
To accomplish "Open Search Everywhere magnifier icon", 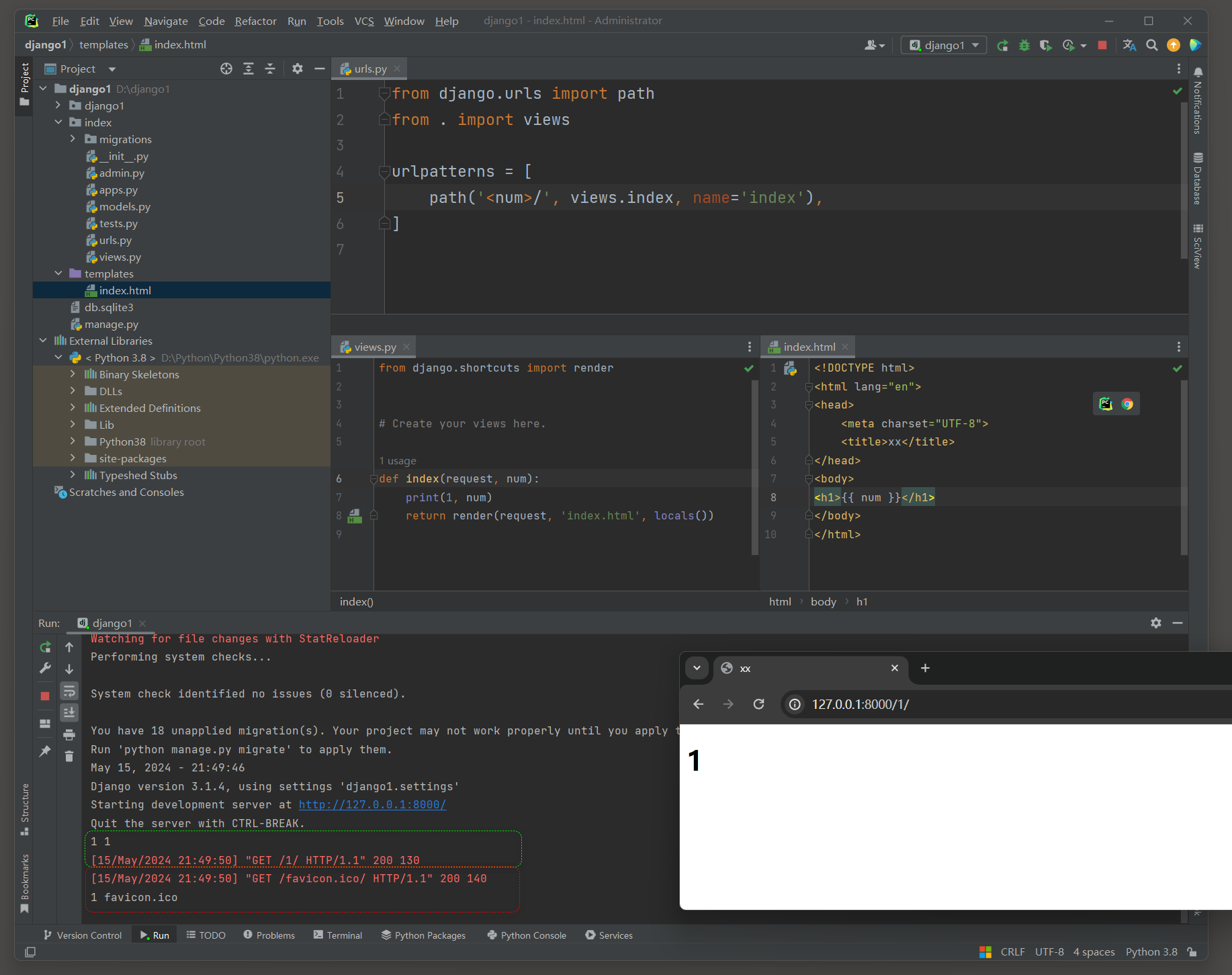I will click(x=1151, y=45).
